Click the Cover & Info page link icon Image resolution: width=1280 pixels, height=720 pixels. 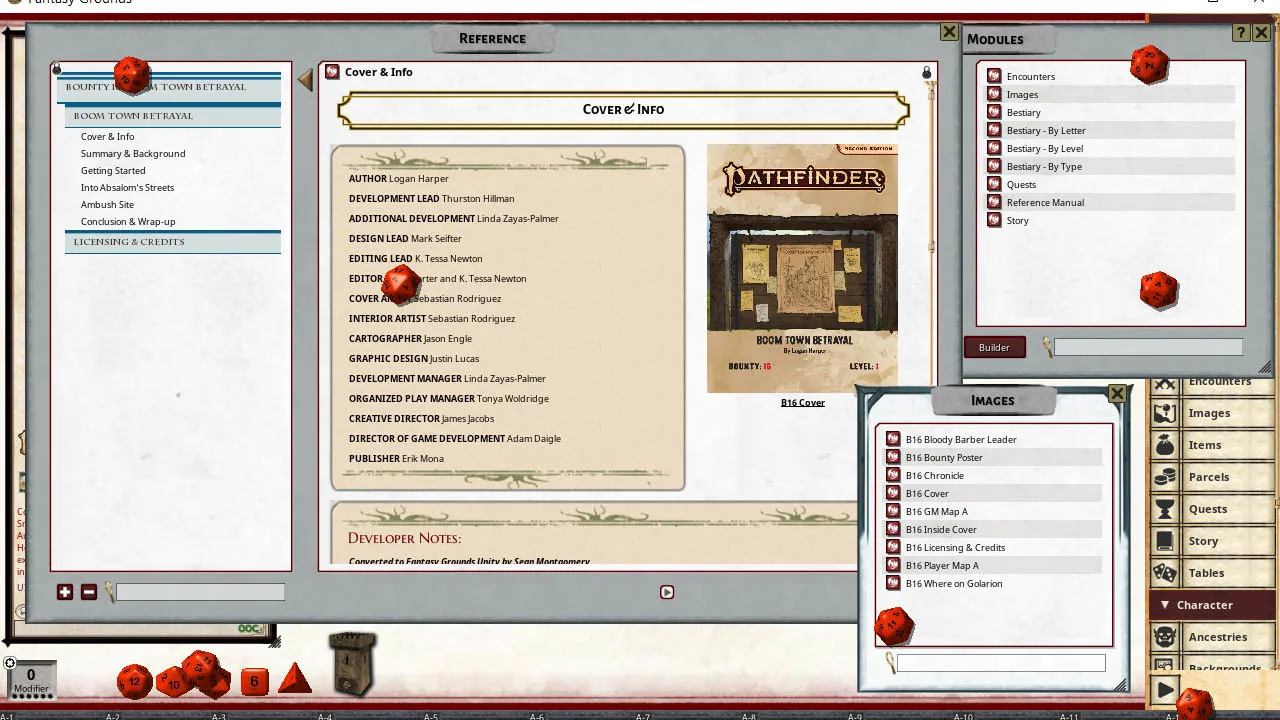(x=332, y=72)
